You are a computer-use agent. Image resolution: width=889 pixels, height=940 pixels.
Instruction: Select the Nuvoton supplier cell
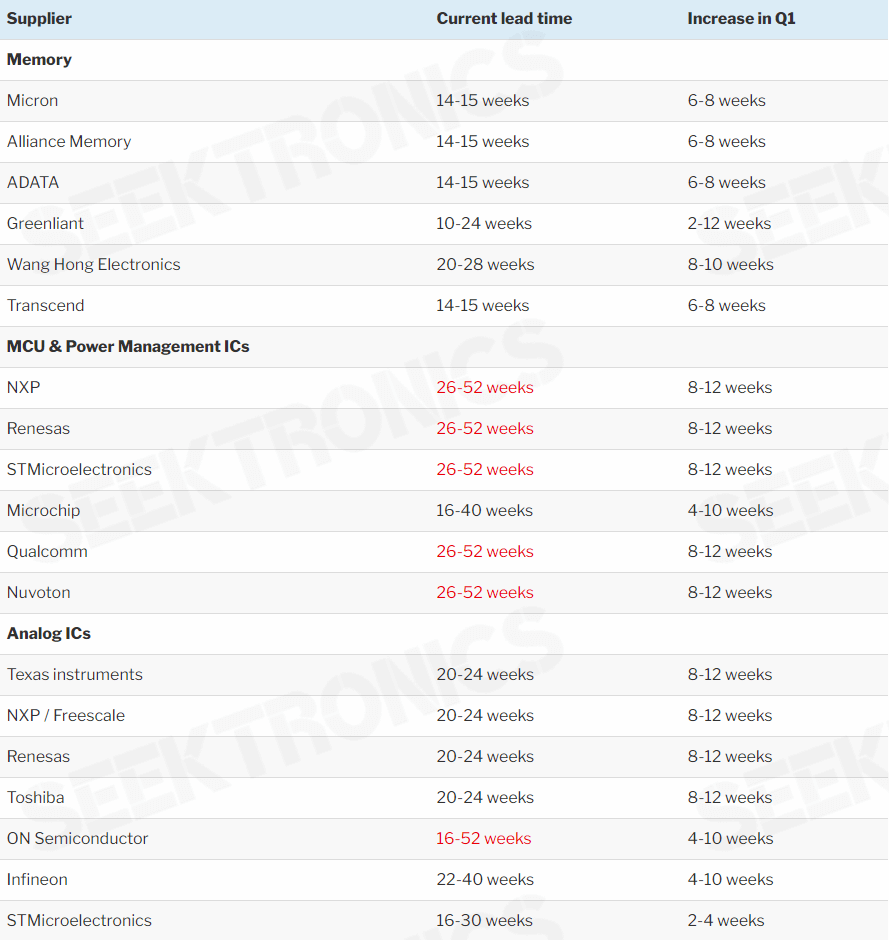(38, 592)
